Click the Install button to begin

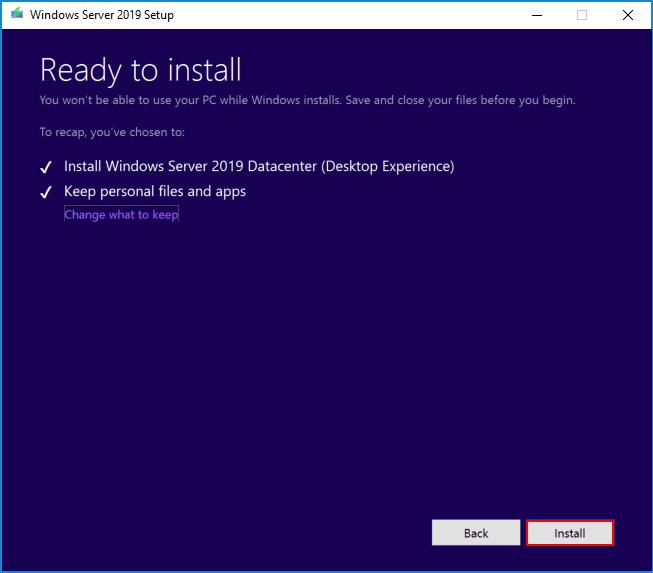pos(570,533)
